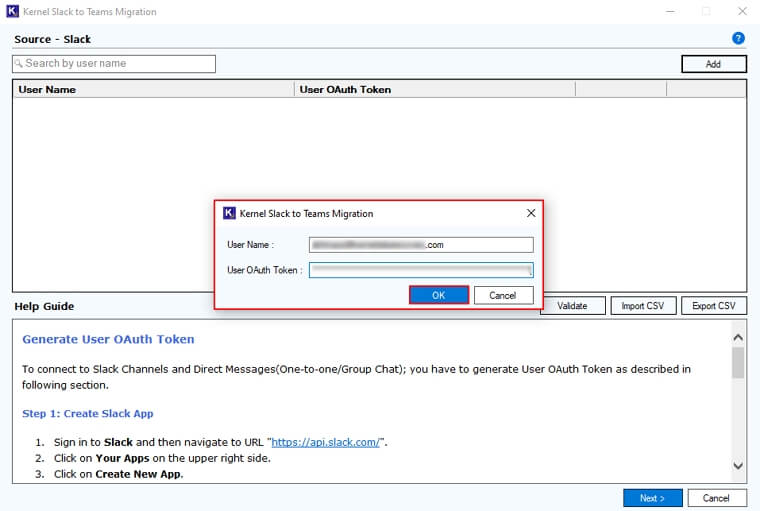The width and height of the screenshot is (760, 511).
Task: Confirm the credentials with the OK button
Action: click(439, 296)
